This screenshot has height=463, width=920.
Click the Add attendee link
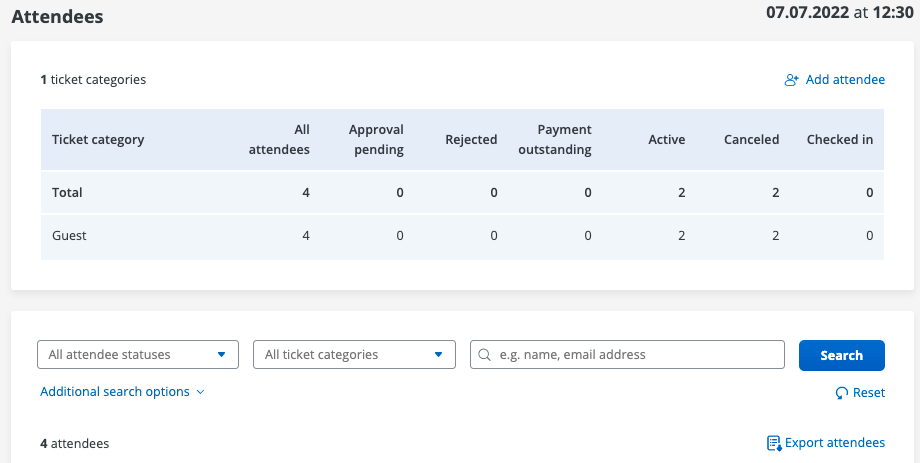pos(845,80)
